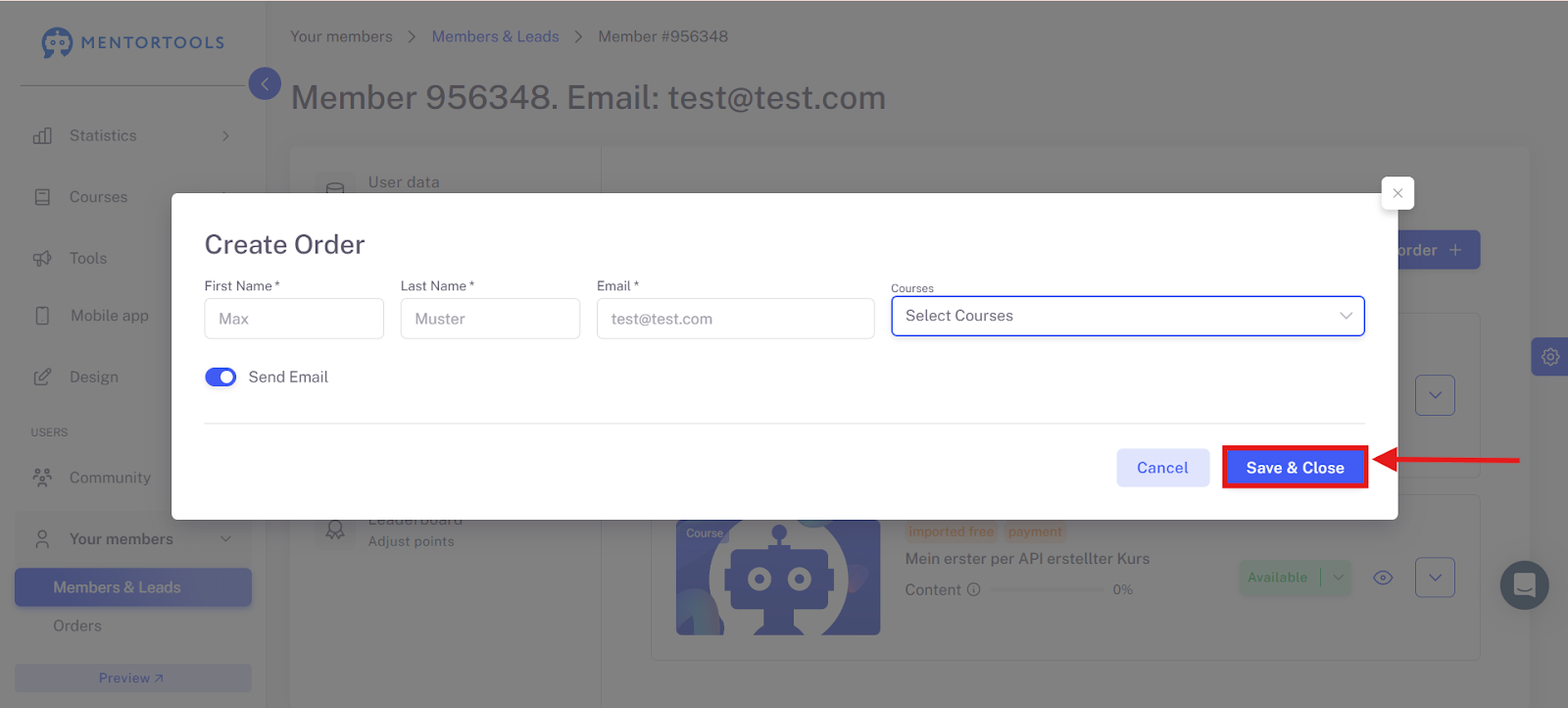The width and height of the screenshot is (1568, 708).
Task: Open Courses via its sidebar icon
Action: (x=42, y=197)
